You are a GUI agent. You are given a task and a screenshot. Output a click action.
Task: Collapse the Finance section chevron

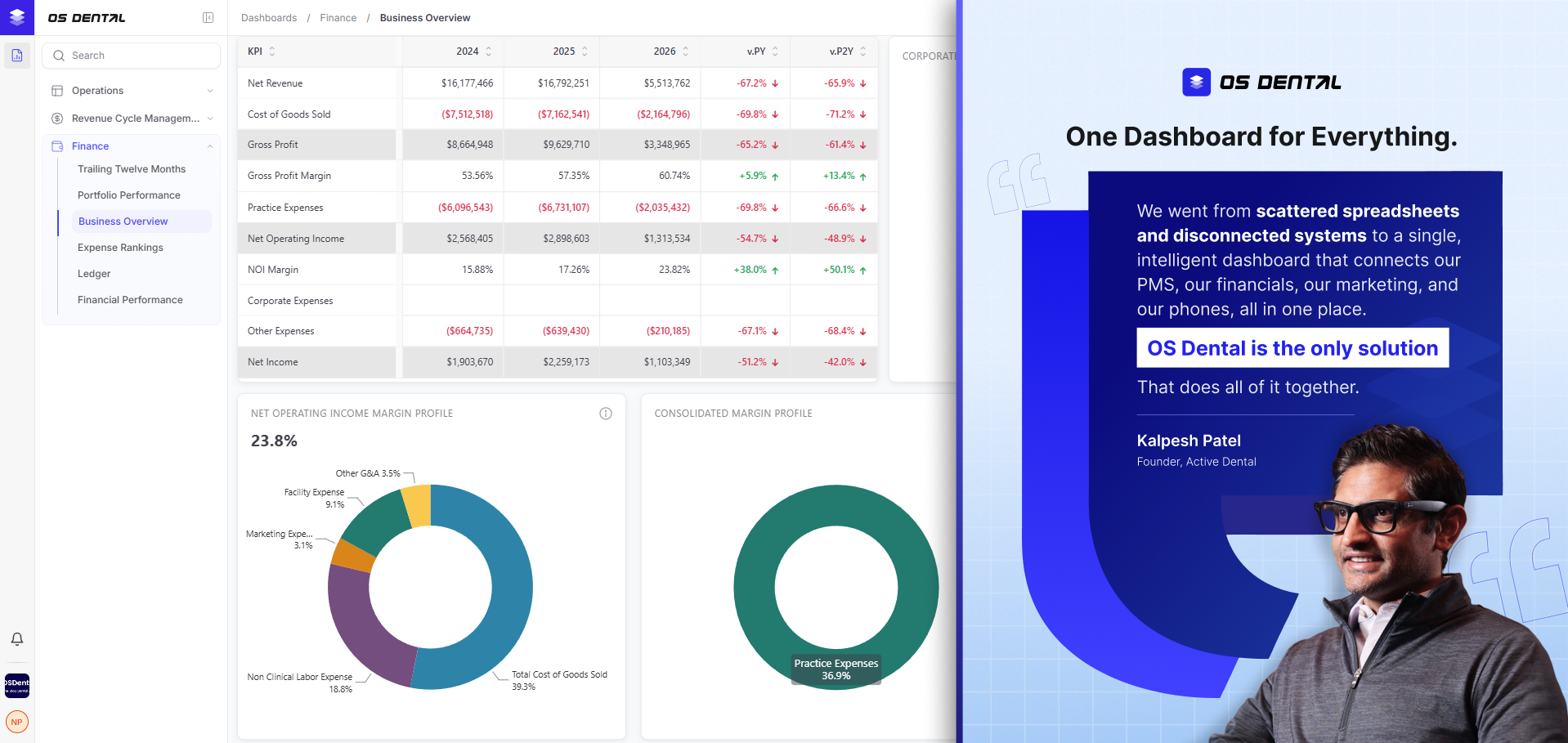pos(210,146)
